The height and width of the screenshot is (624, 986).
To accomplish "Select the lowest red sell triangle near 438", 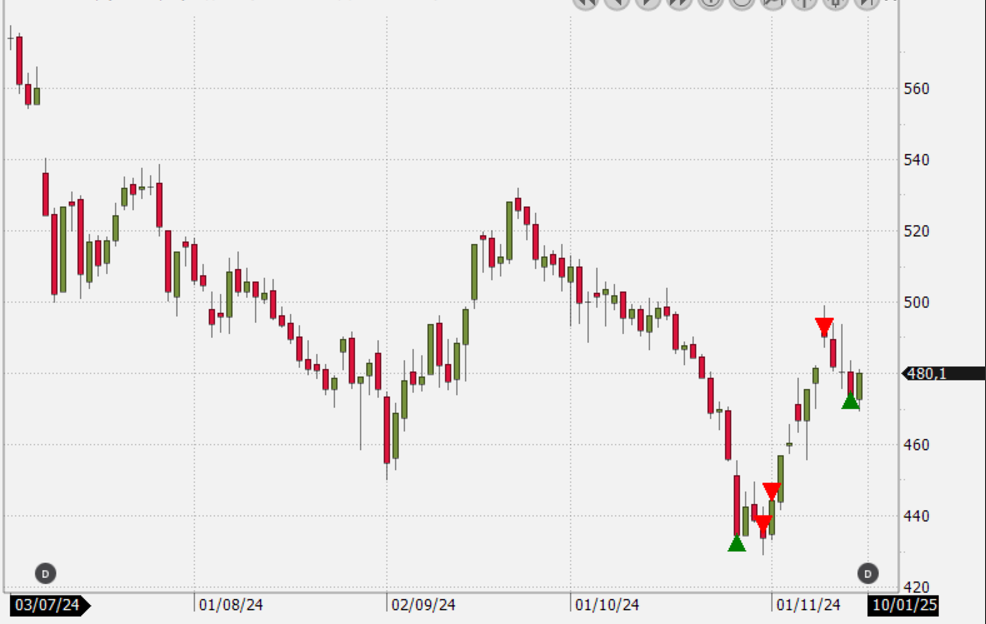I will pos(762,523).
